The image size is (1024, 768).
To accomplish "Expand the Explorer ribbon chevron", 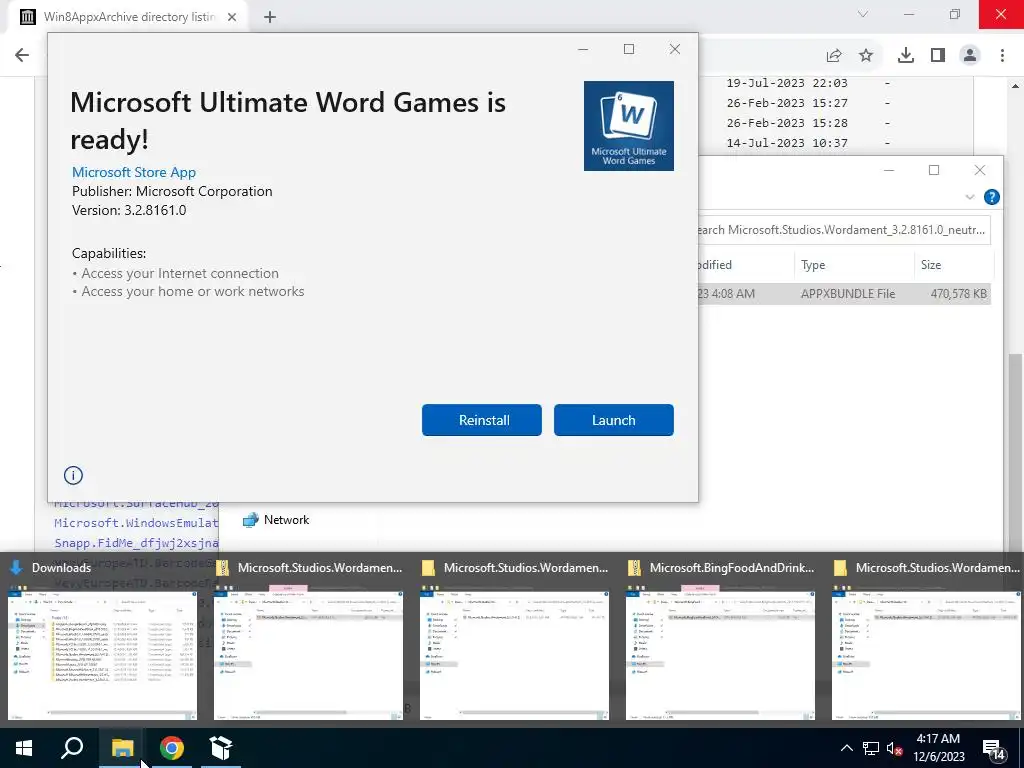I will 970,197.
